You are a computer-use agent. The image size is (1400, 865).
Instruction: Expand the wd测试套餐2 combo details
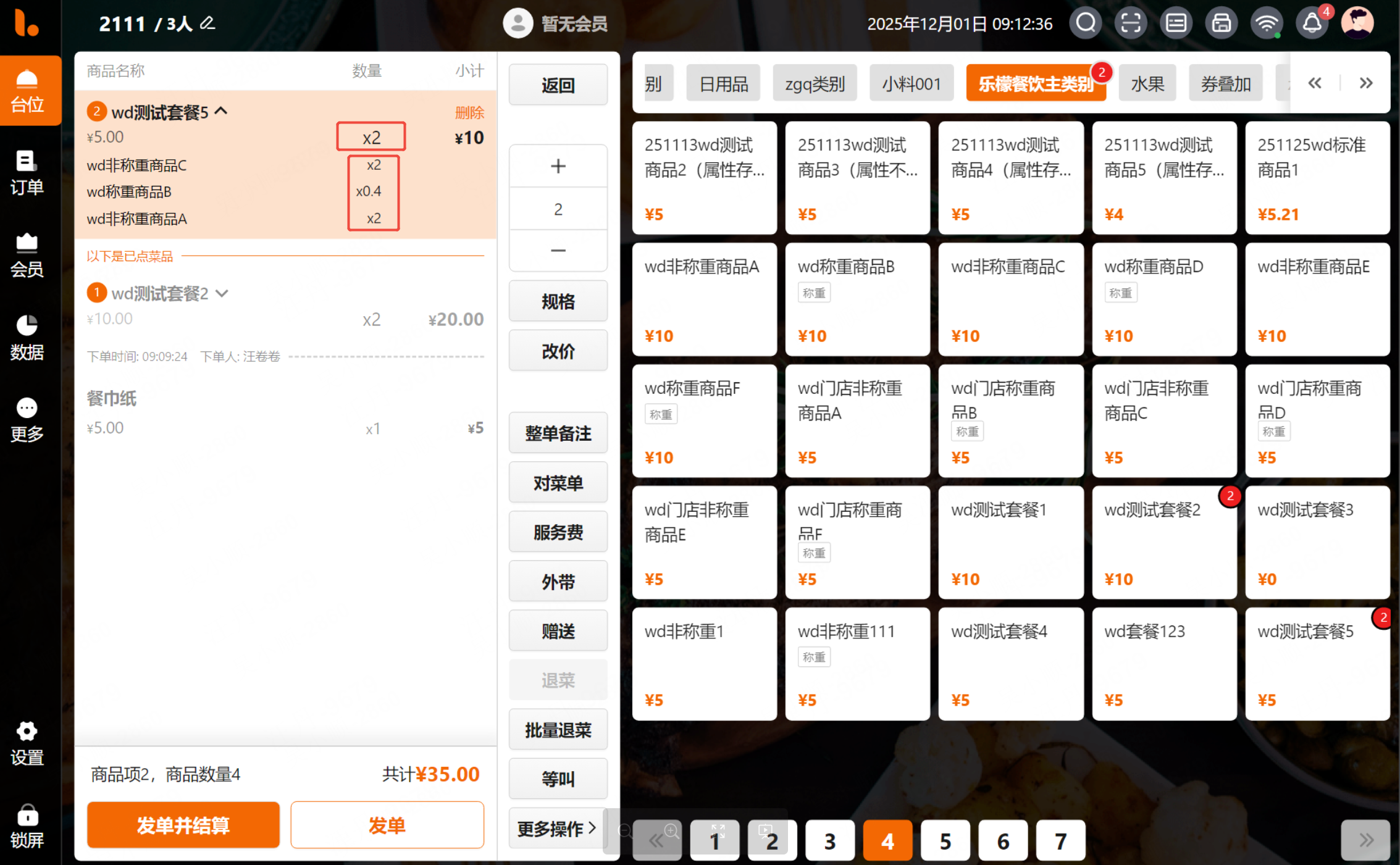click(222, 293)
